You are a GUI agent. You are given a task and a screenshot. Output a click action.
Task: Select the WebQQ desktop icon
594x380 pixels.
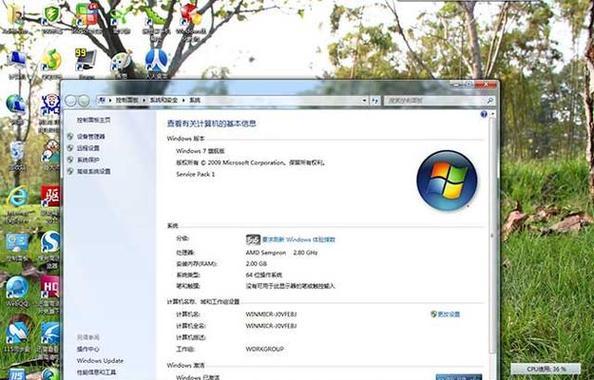pos(17,288)
